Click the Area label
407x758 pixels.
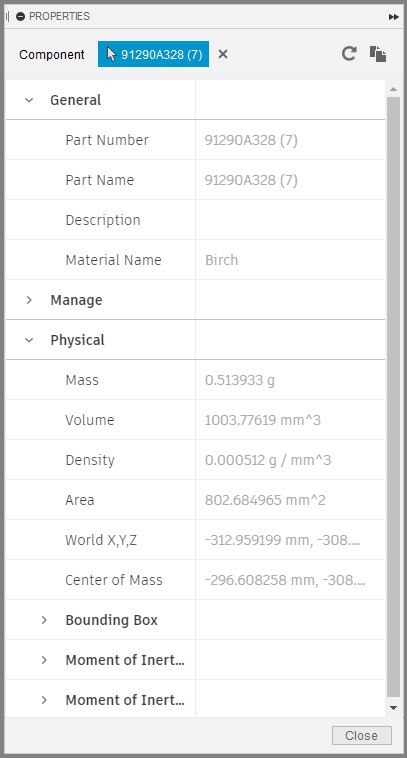point(80,500)
